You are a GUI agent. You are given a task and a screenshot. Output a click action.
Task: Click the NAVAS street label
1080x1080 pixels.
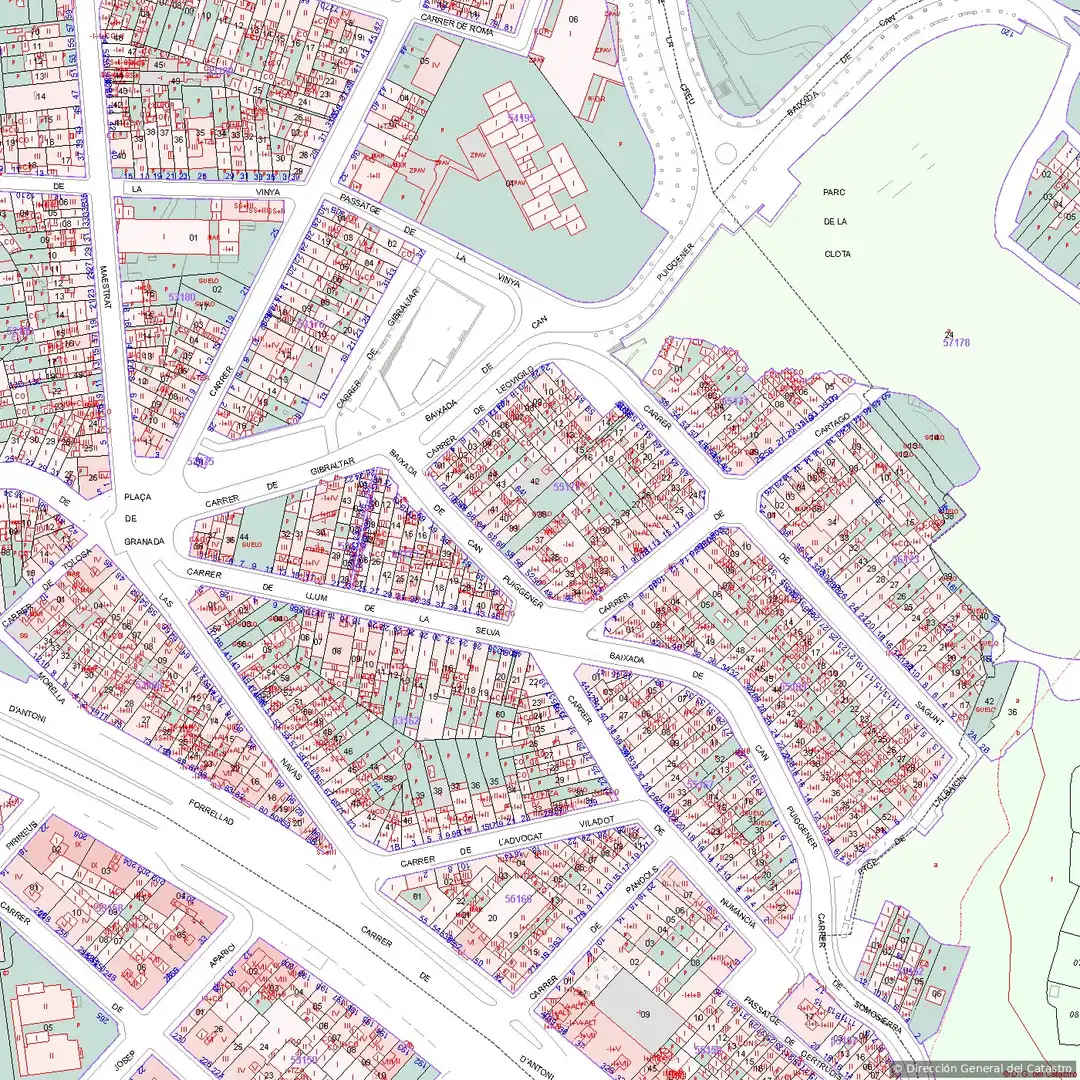(291, 768)
